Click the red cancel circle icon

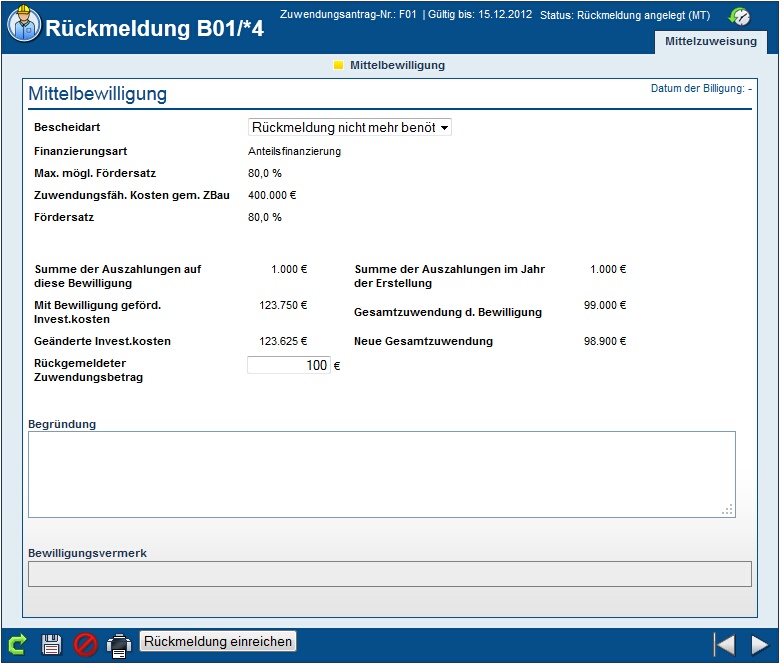tap(86, 645)
